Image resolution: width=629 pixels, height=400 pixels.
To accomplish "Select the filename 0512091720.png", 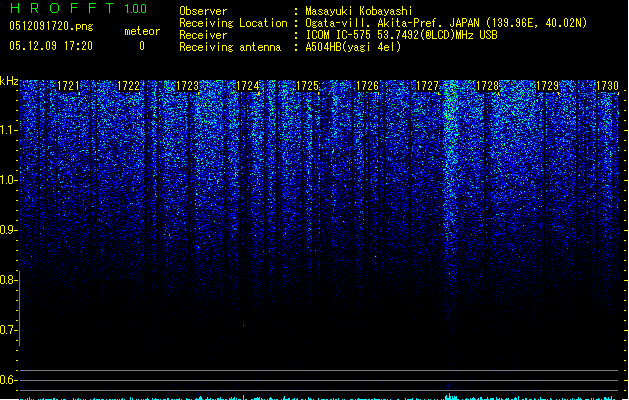I will click(x=51, y=26).
